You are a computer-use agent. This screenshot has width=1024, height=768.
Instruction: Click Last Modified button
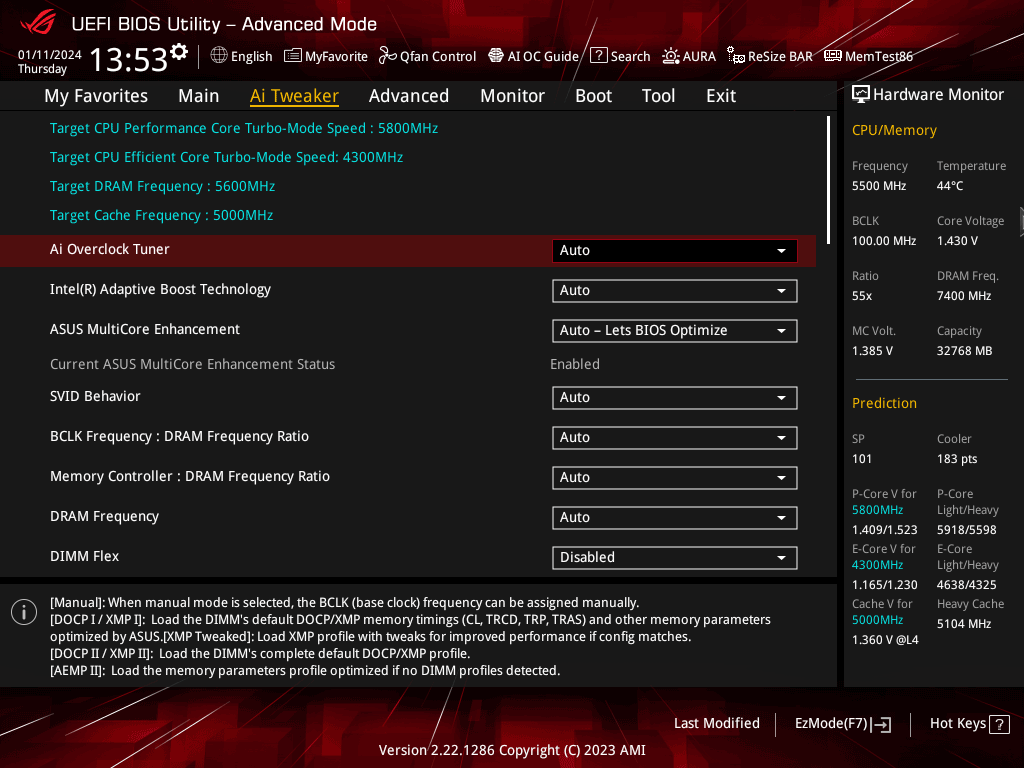[x=717, y=723]
